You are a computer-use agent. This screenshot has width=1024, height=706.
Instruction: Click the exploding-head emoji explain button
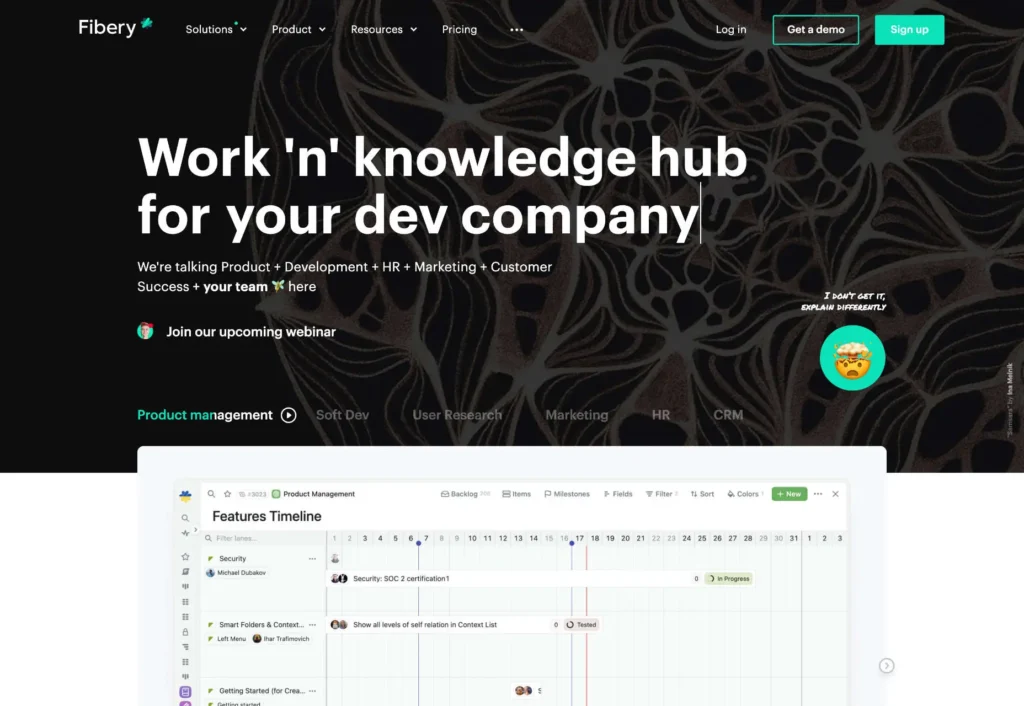[852, 358]
